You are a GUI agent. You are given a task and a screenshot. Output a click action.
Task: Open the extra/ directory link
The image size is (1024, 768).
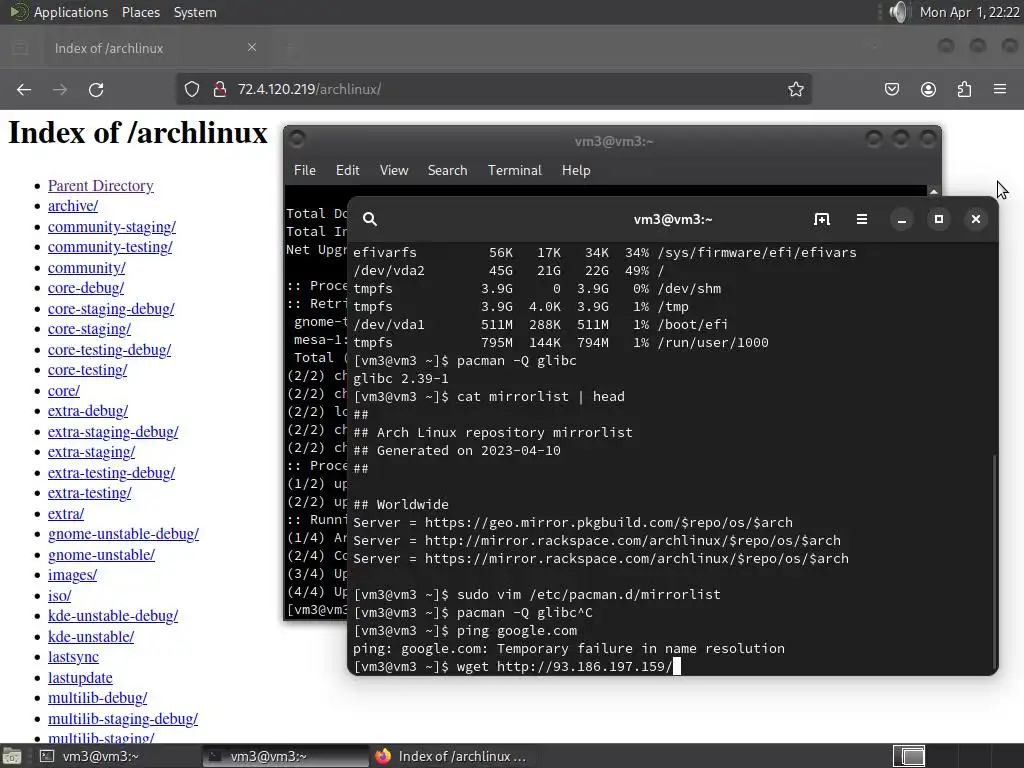[x=65, y=514]
